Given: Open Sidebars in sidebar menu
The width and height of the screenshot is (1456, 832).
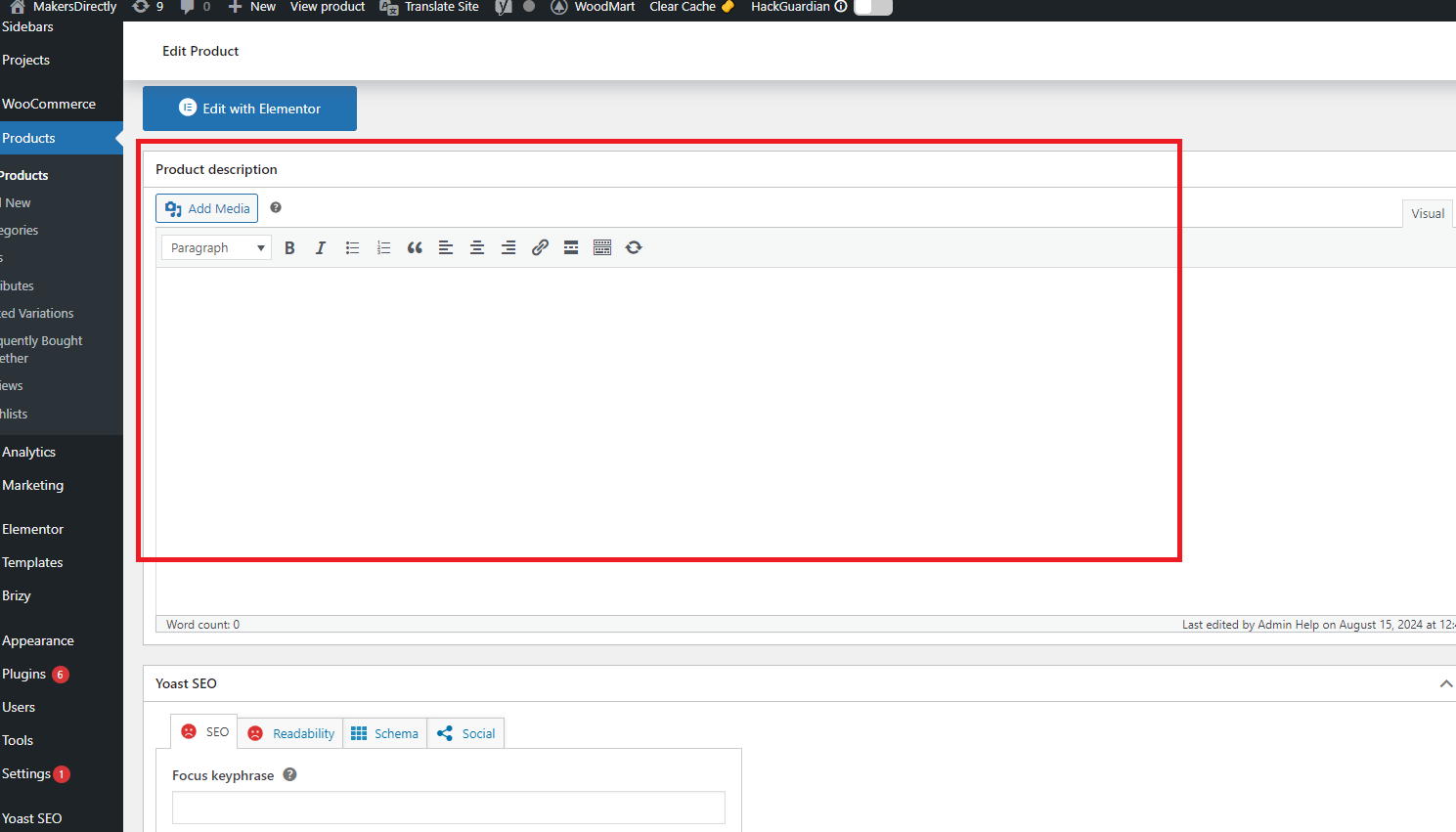Looking at the screenshot, I should [x=27, y=26].
